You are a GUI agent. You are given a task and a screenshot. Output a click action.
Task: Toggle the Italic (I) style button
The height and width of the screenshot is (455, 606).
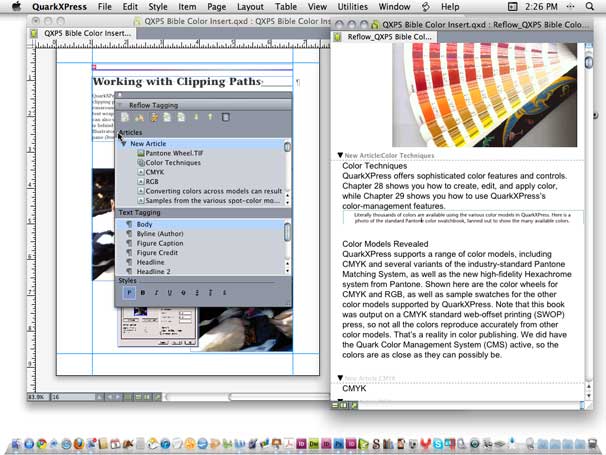pos(156,293)
